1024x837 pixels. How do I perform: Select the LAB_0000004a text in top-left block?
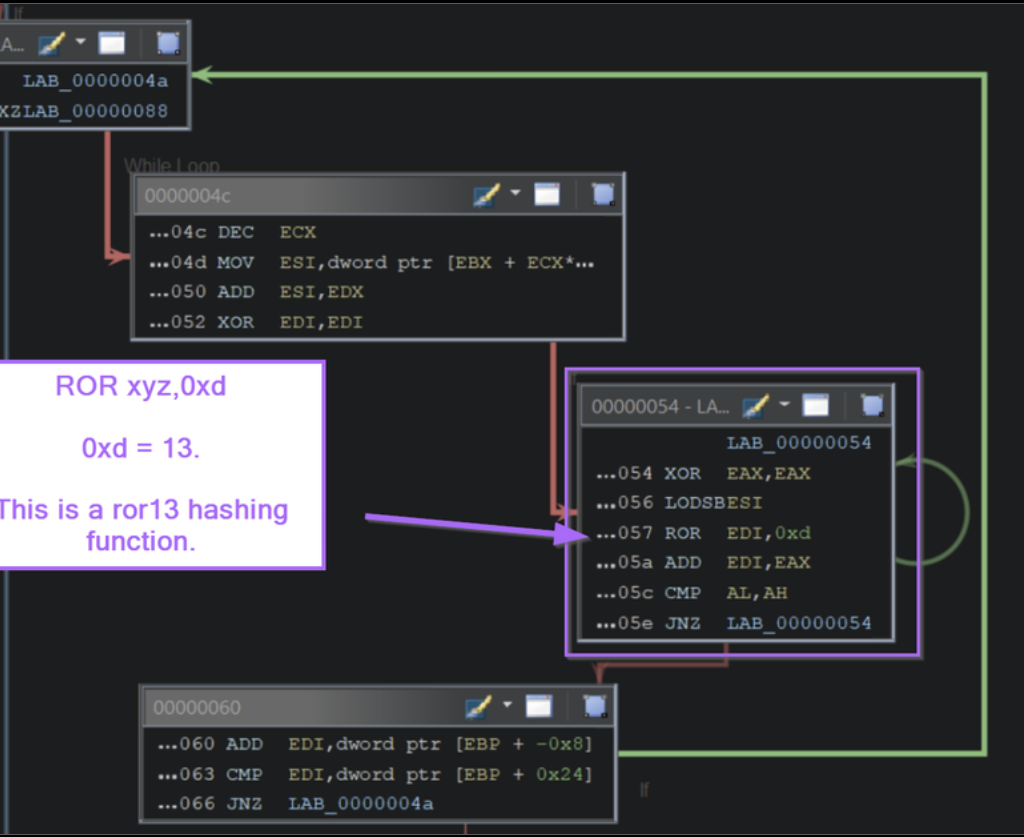pos(95,81)
